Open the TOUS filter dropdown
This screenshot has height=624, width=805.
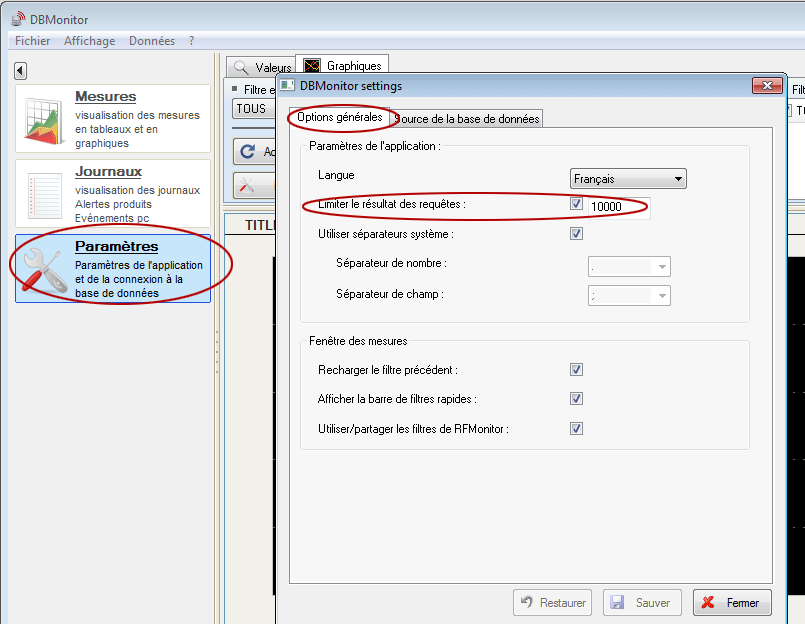click(255, 109)
